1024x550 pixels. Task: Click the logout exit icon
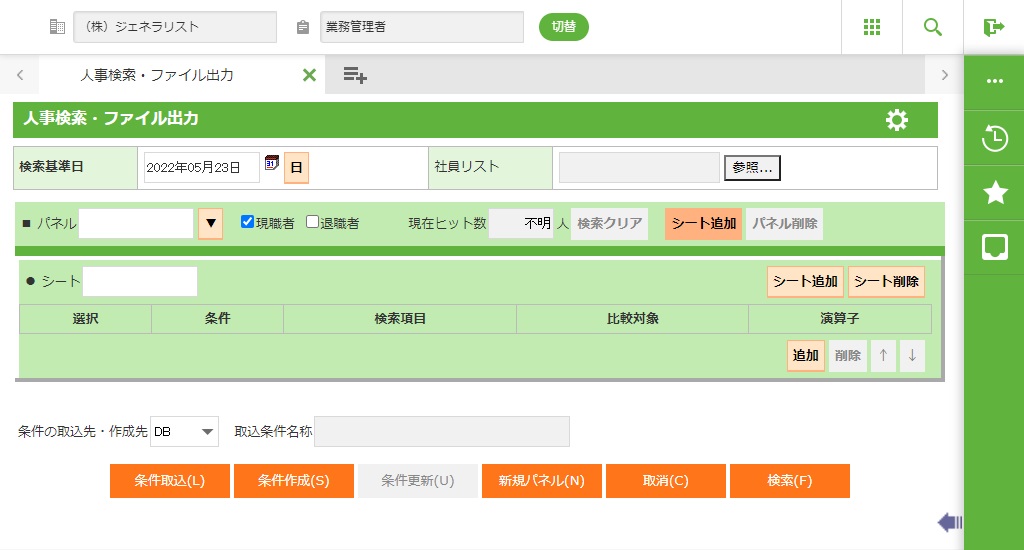click(x=993, y=27)
